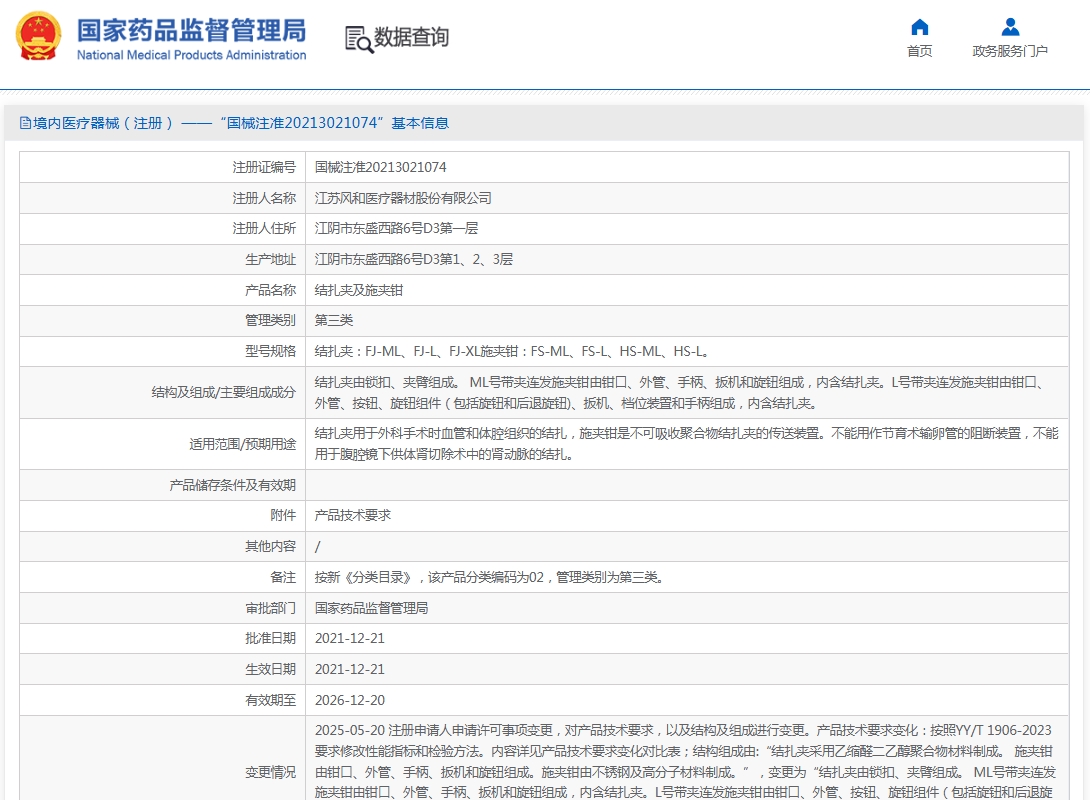1090x800 pixels.
Task: Click the 注册证编号 label cell
Action: click(x=163, y=168)
